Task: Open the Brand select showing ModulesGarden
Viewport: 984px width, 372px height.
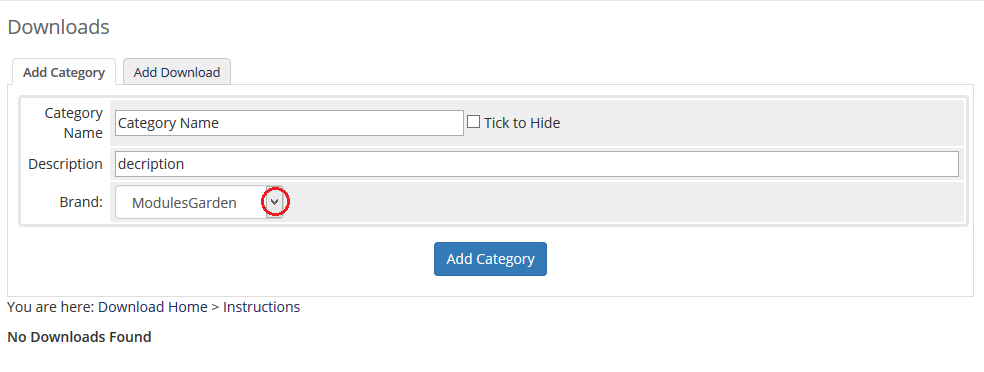Action: point(199,202)
